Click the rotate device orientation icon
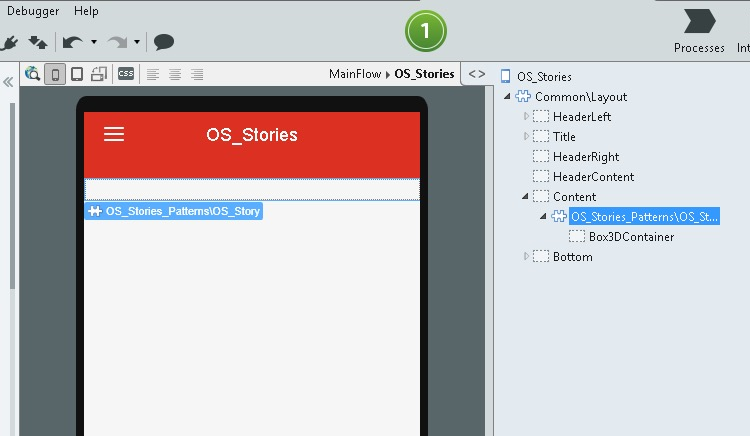750x436 pixels. (x=99, y=74)
